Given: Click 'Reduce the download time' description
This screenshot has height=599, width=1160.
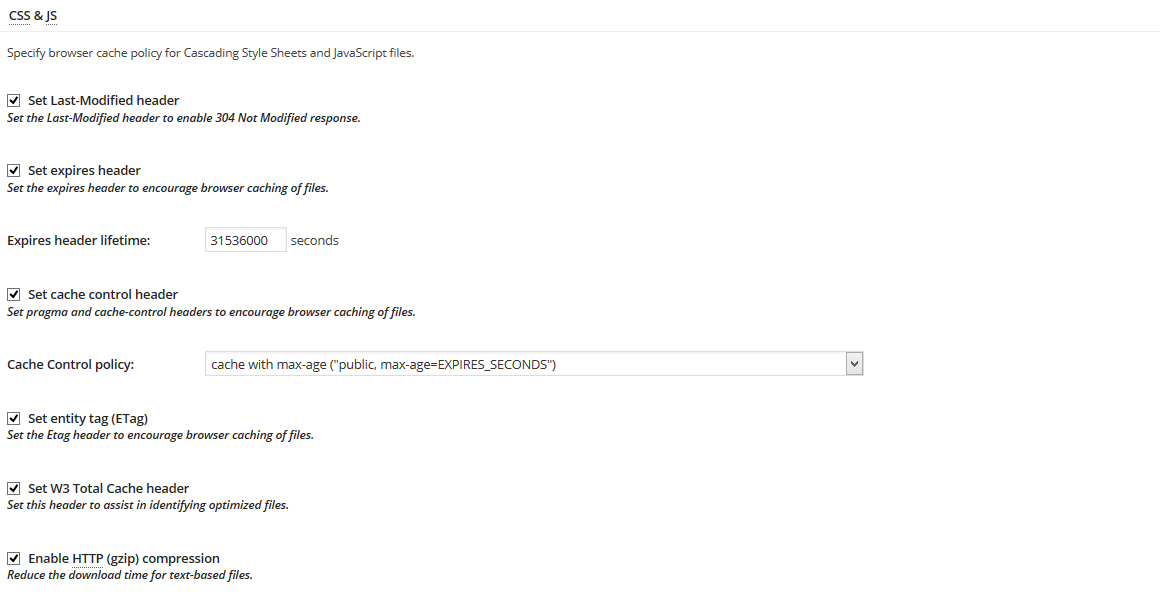Looking at the screenshot, I should point(129,575).
